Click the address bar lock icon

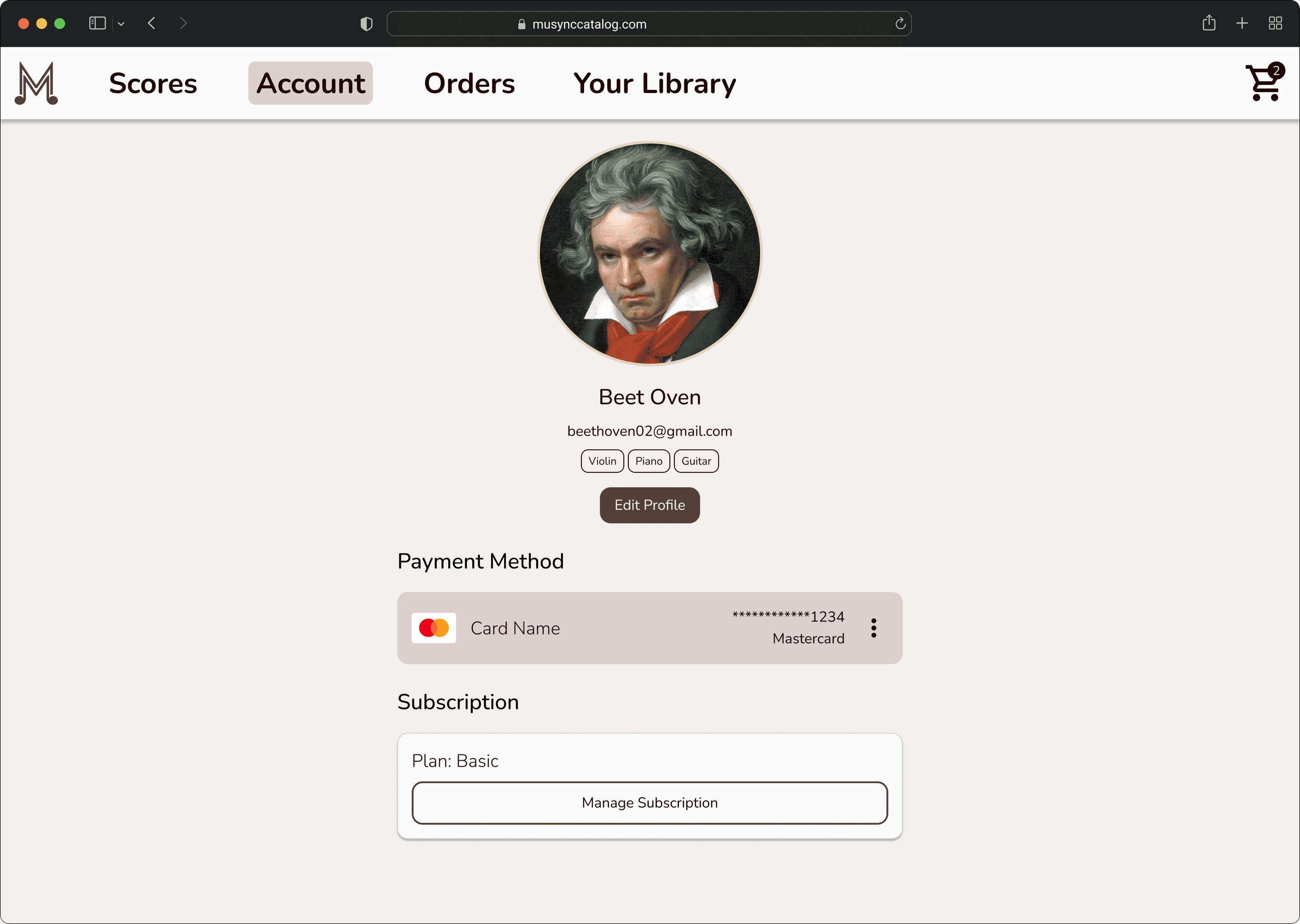(x=521, y=24)
